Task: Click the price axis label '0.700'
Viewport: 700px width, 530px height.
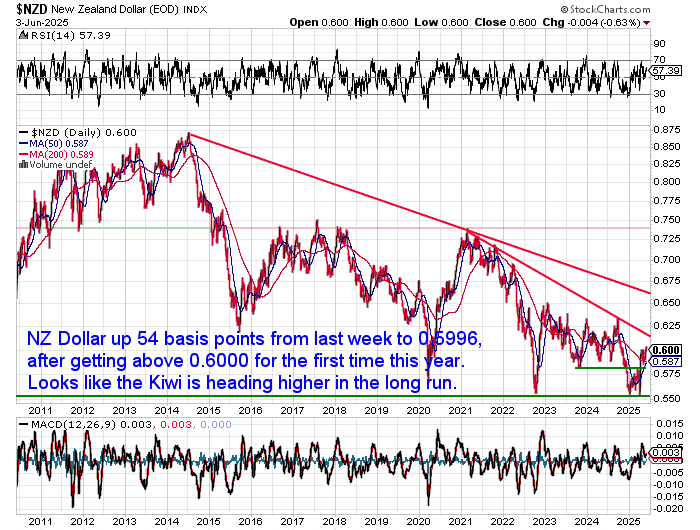Action: coord(667,259)
